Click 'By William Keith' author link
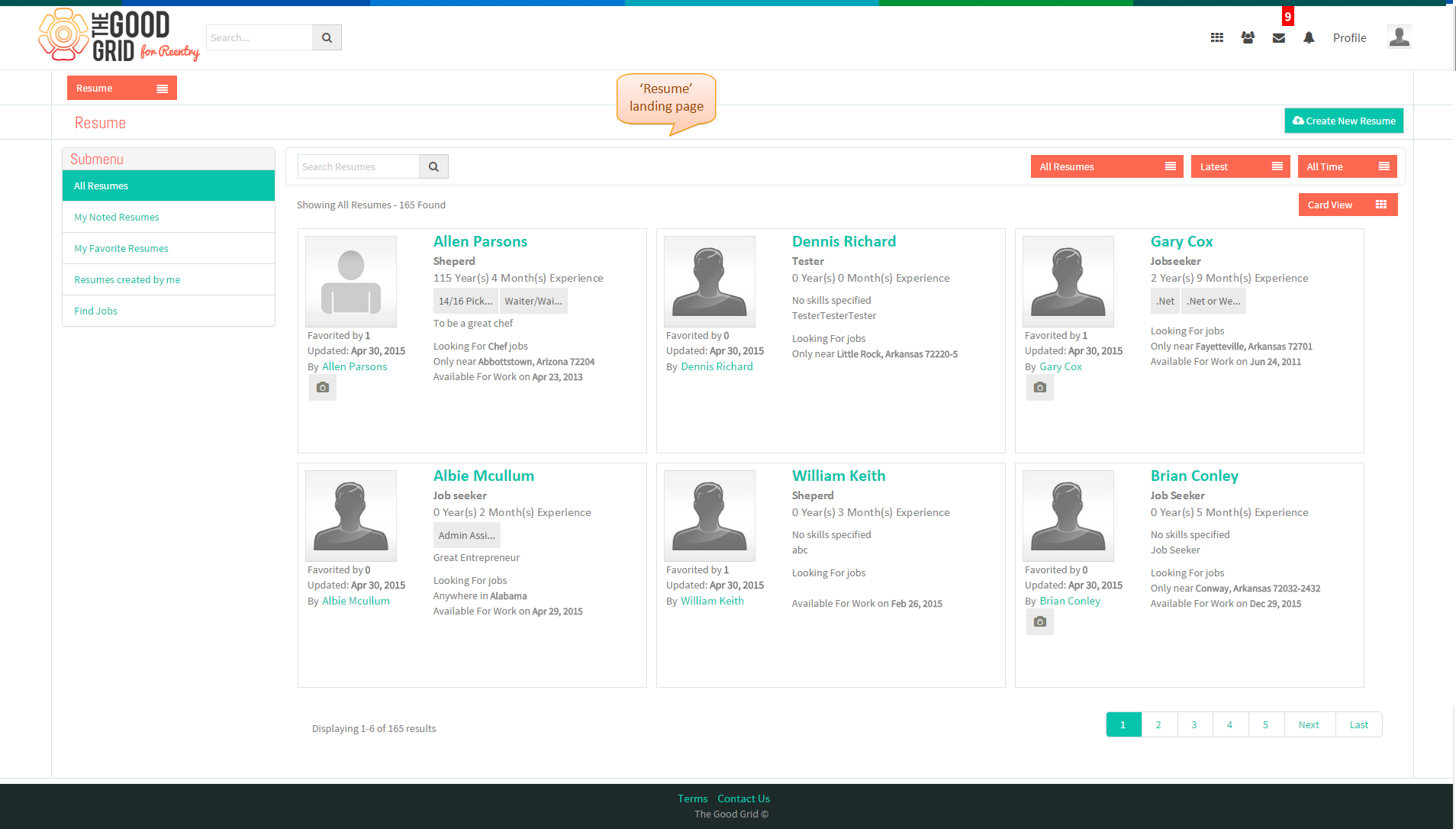Viewport: 1456px width, 829px height. click(712, 601)
